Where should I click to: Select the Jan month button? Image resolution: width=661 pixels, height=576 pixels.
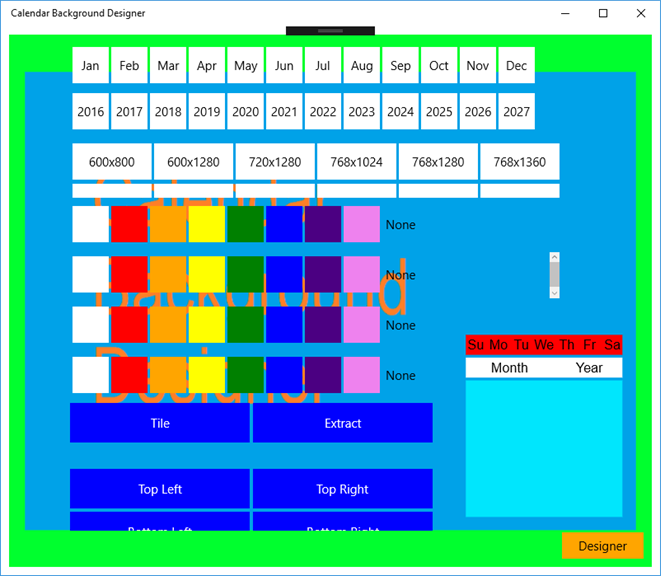[x=91, y=65]
